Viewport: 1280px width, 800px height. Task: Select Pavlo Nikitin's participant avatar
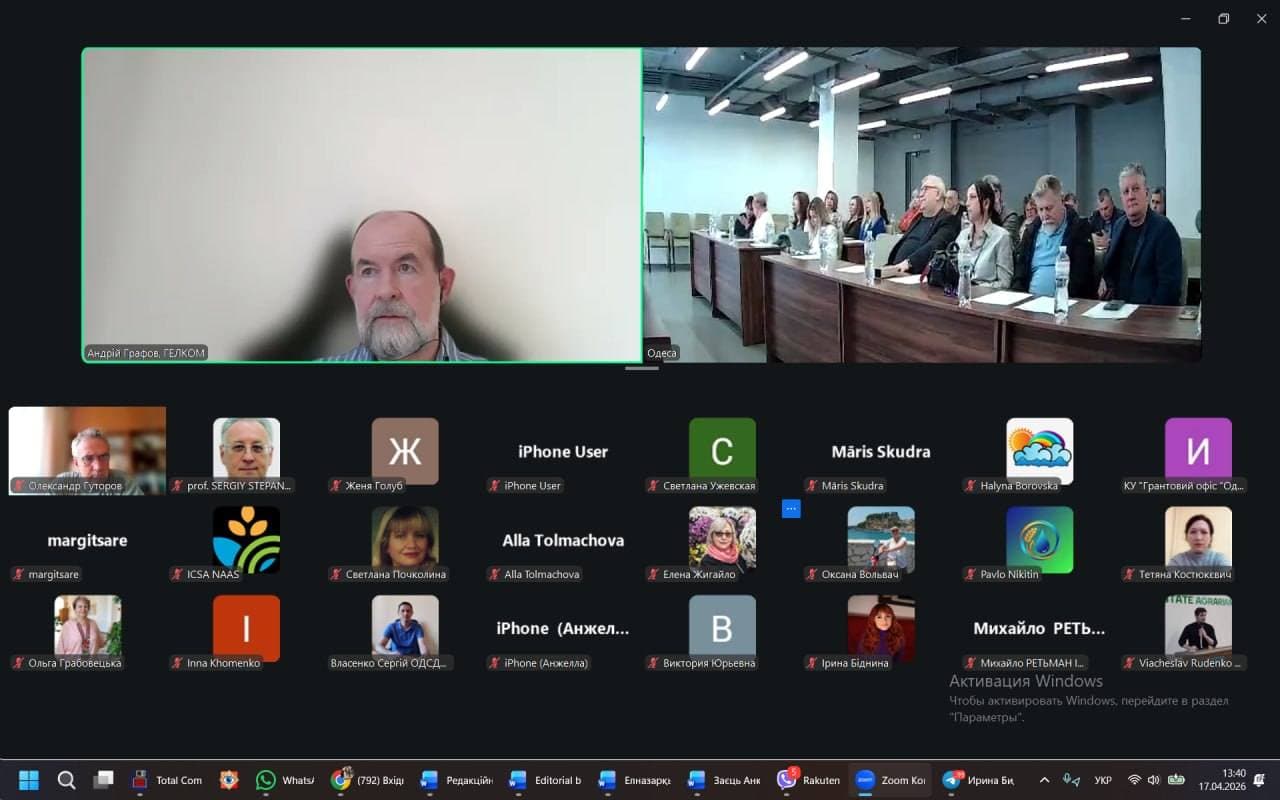point(1039,540)
